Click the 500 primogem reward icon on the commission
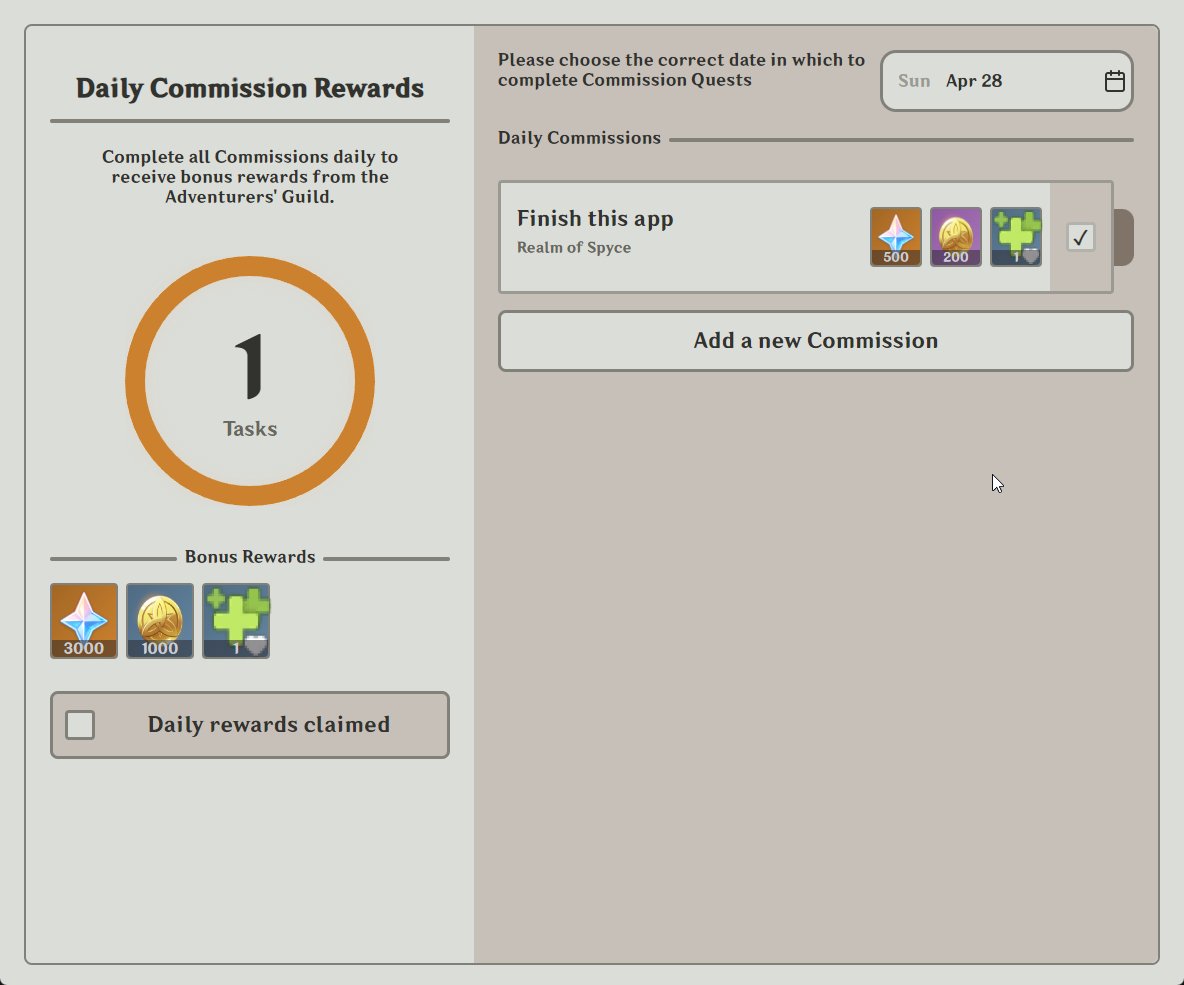The width and height of the screenshot is (1184, 985). [x=896, y=236]
